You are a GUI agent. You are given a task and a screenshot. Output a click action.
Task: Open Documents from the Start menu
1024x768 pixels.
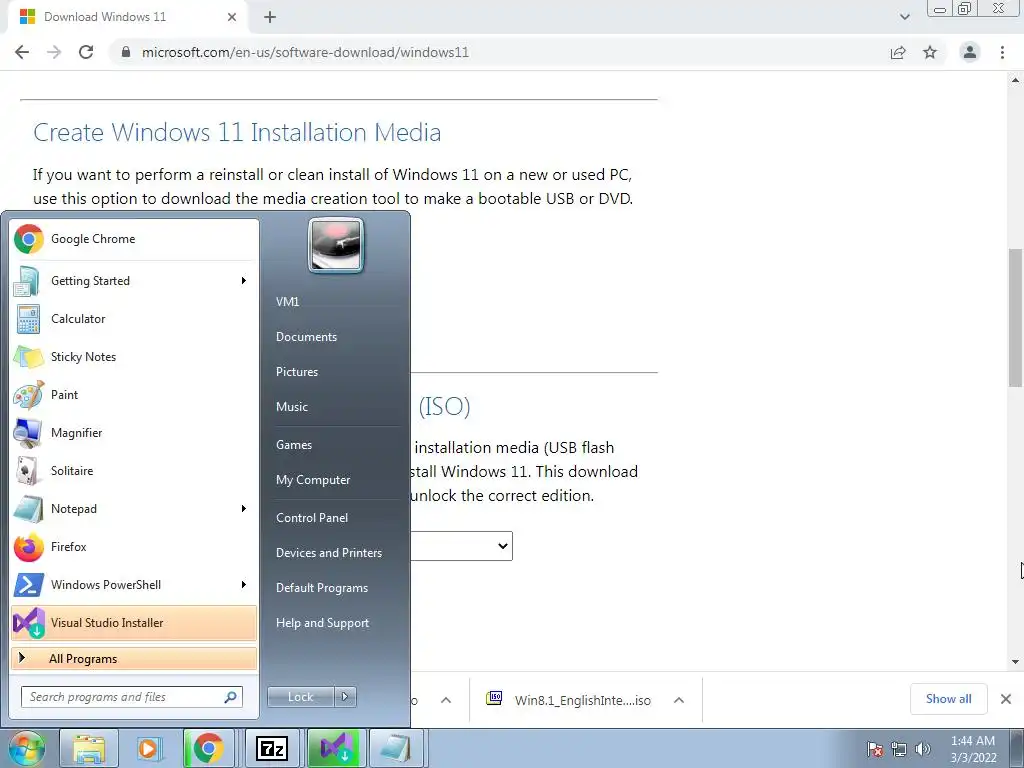coord(306,337)
